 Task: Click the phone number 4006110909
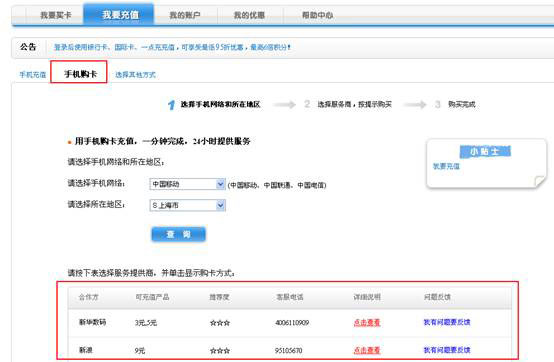click(292, 322)
